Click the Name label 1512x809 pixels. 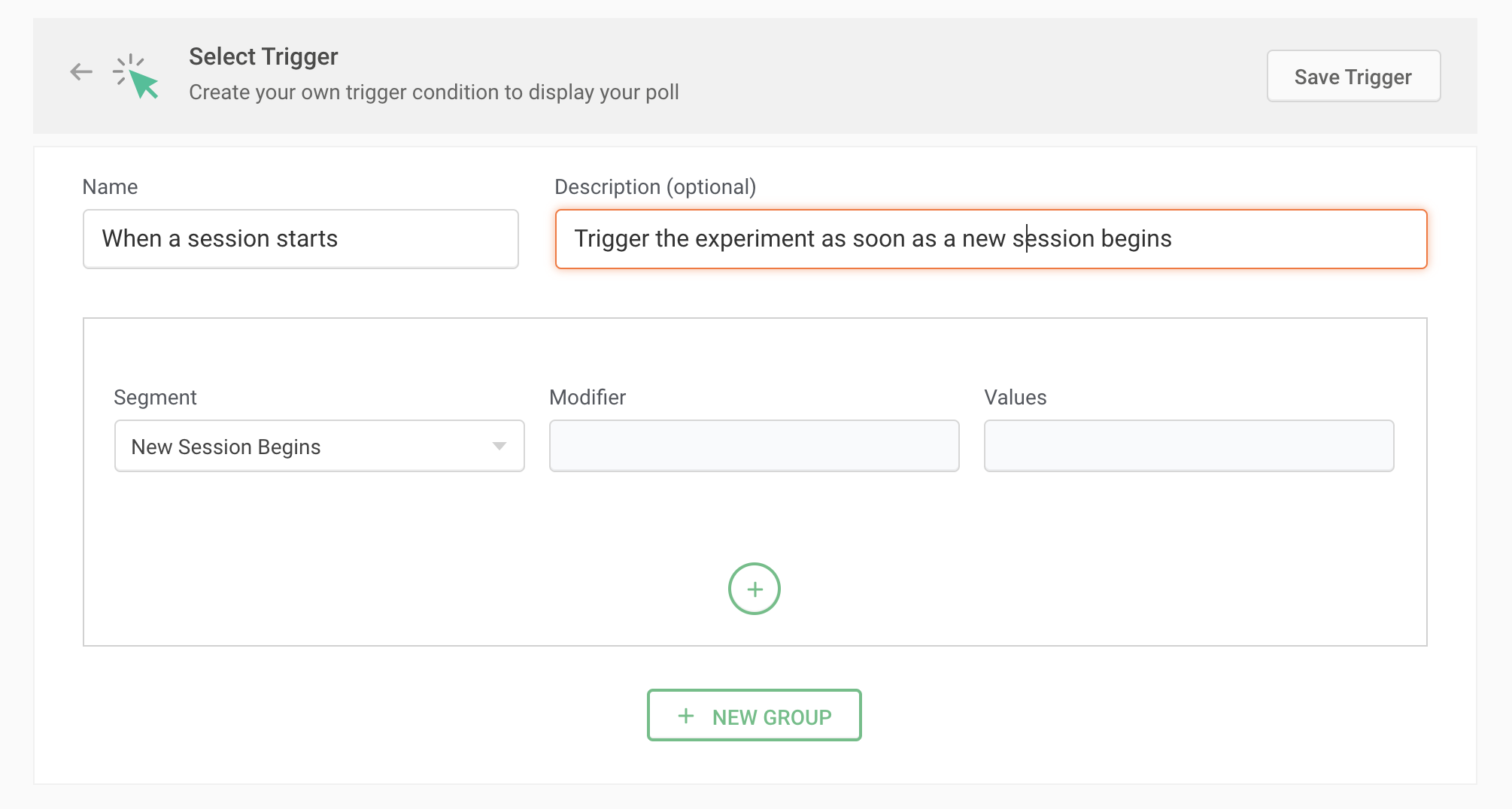point(110,187)
